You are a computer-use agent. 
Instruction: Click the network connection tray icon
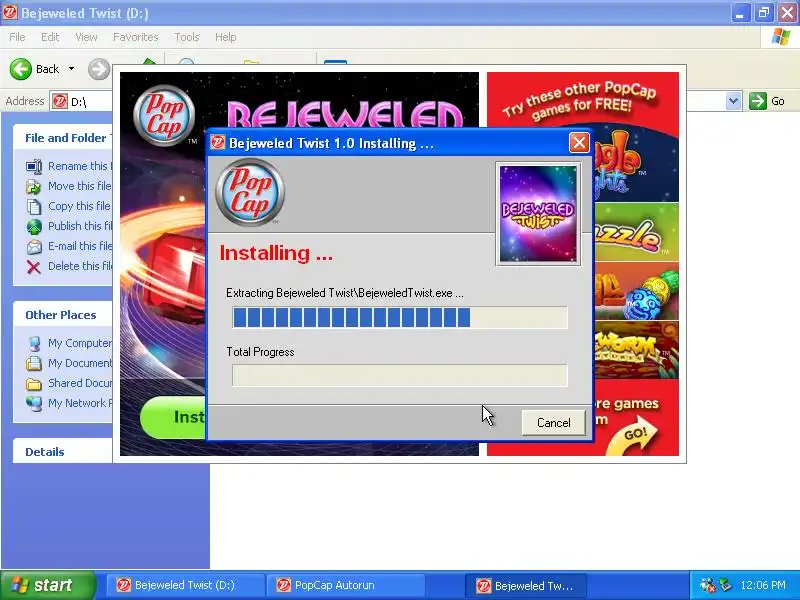coord(708,585)
